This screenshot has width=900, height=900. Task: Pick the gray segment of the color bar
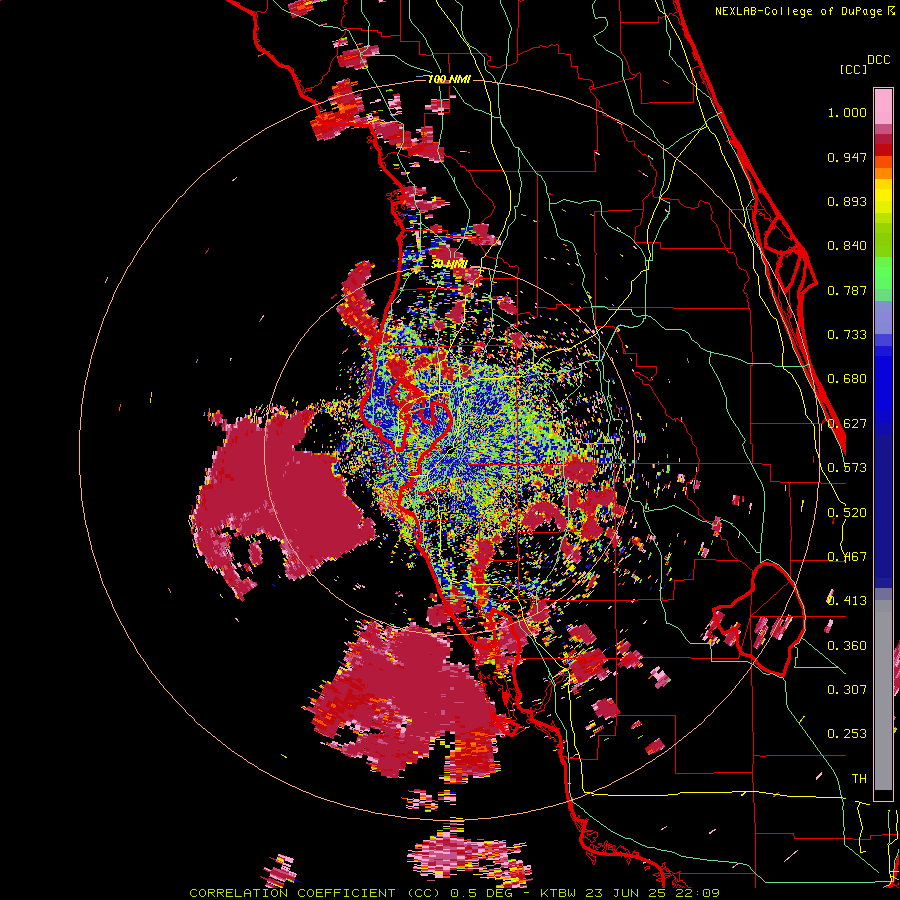tap(883, 695)
